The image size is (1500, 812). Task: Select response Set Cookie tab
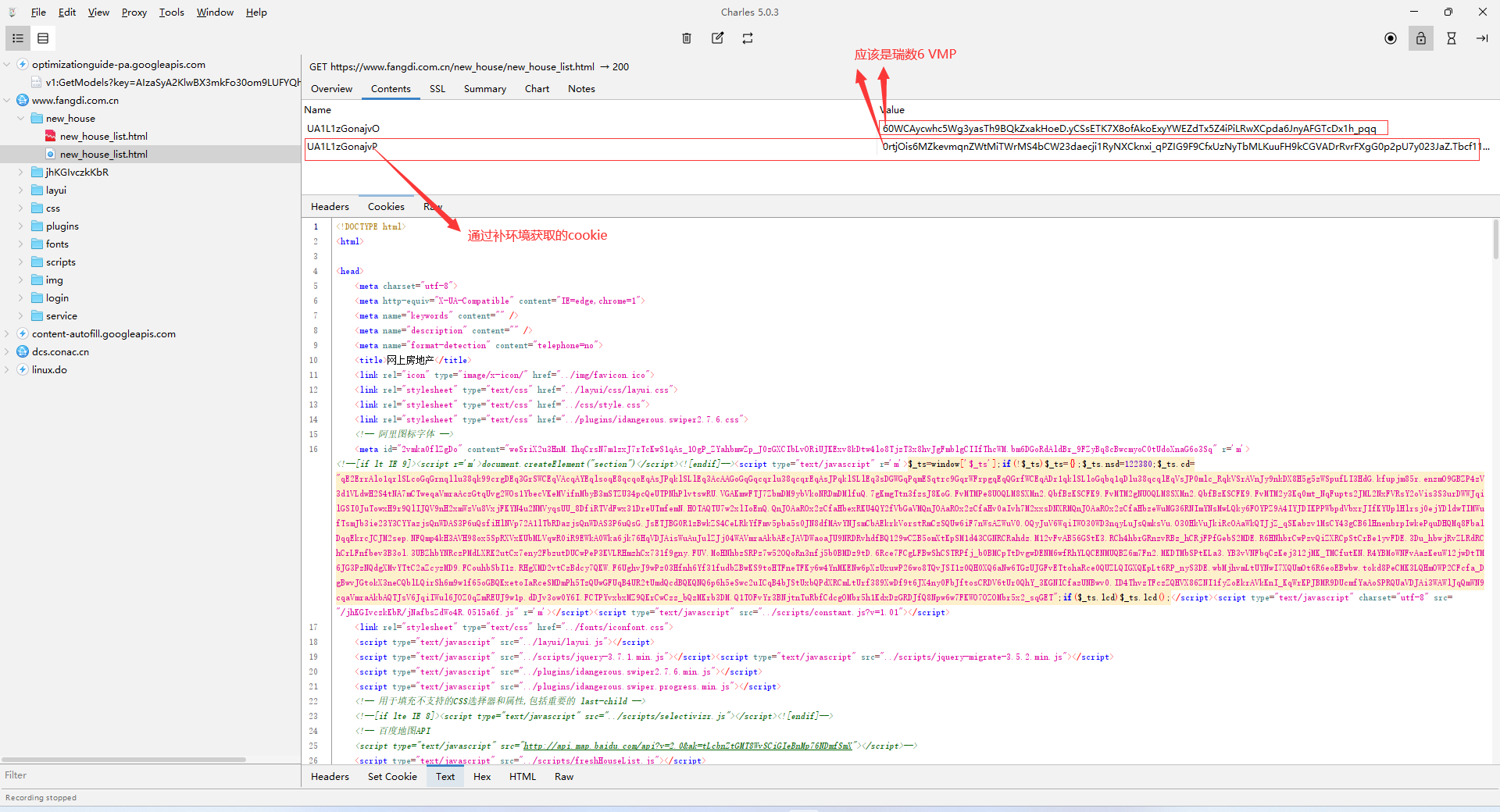click(x=392, y=777)
